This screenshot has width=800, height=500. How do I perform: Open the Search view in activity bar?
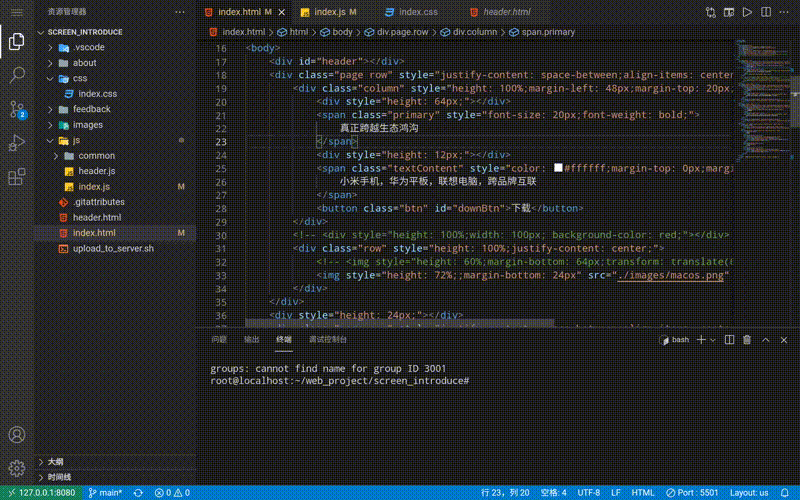pyautogui.click(x=17, y=74)
